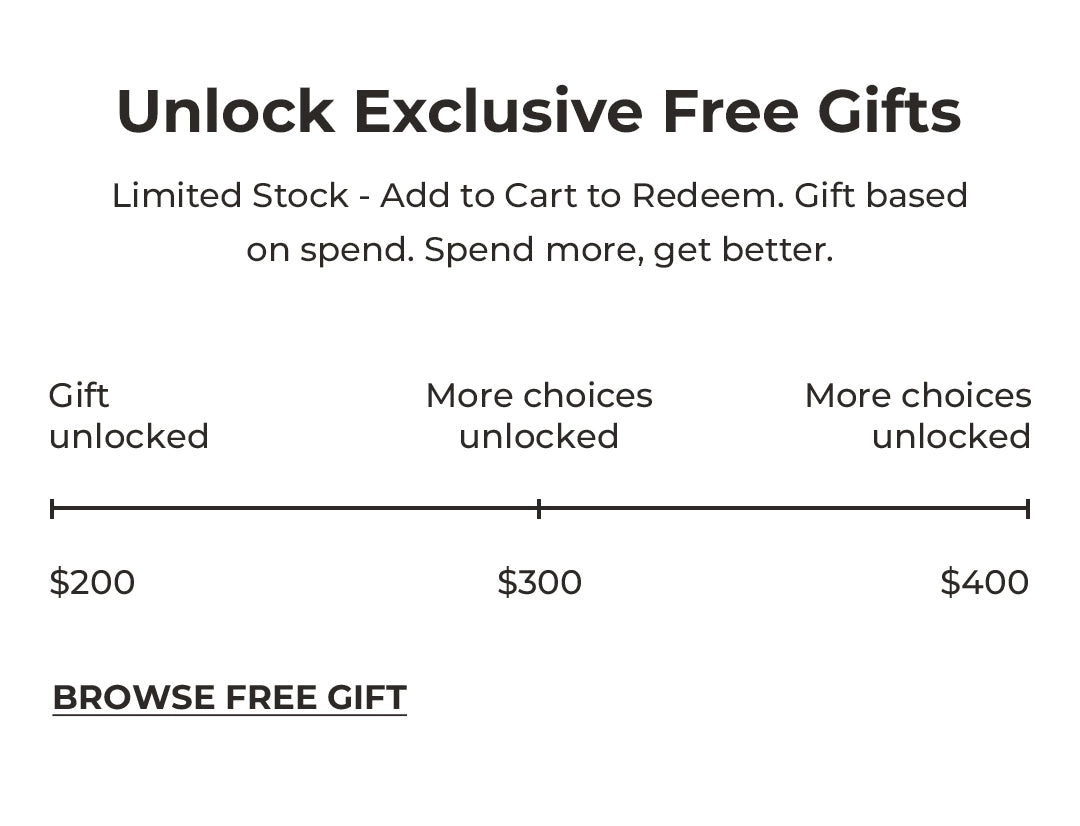The width and height of the screenshot is (1080, 826).
Task: Click the $400 threshold amount
Action: [984, 582]
